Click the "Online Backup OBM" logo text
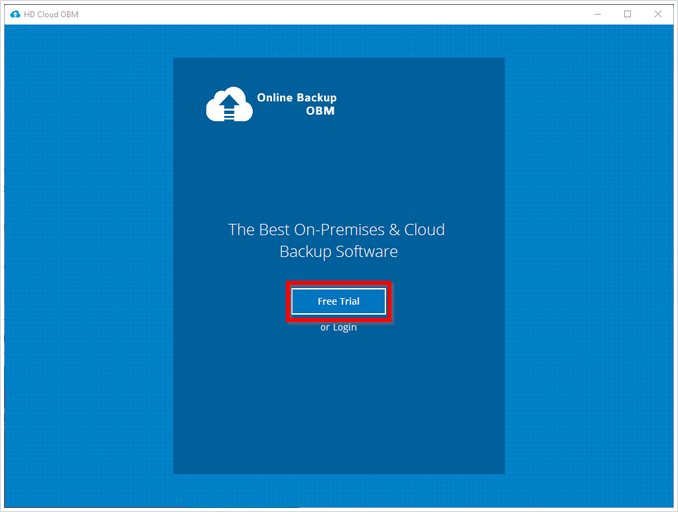The width and height of the screenshot is (678, 512). tap(297, 104)
